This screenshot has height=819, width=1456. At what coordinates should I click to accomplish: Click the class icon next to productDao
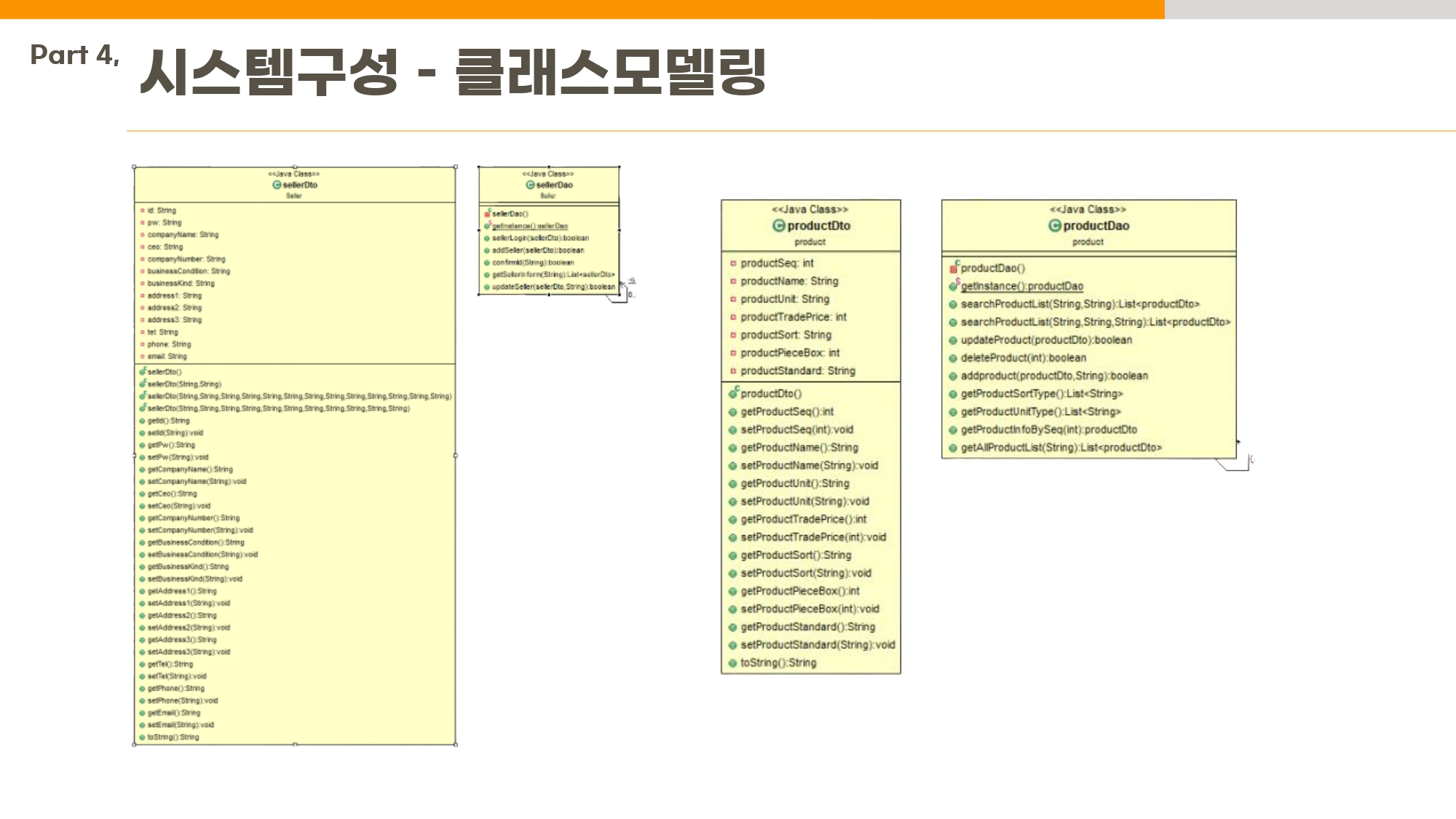1054,226
